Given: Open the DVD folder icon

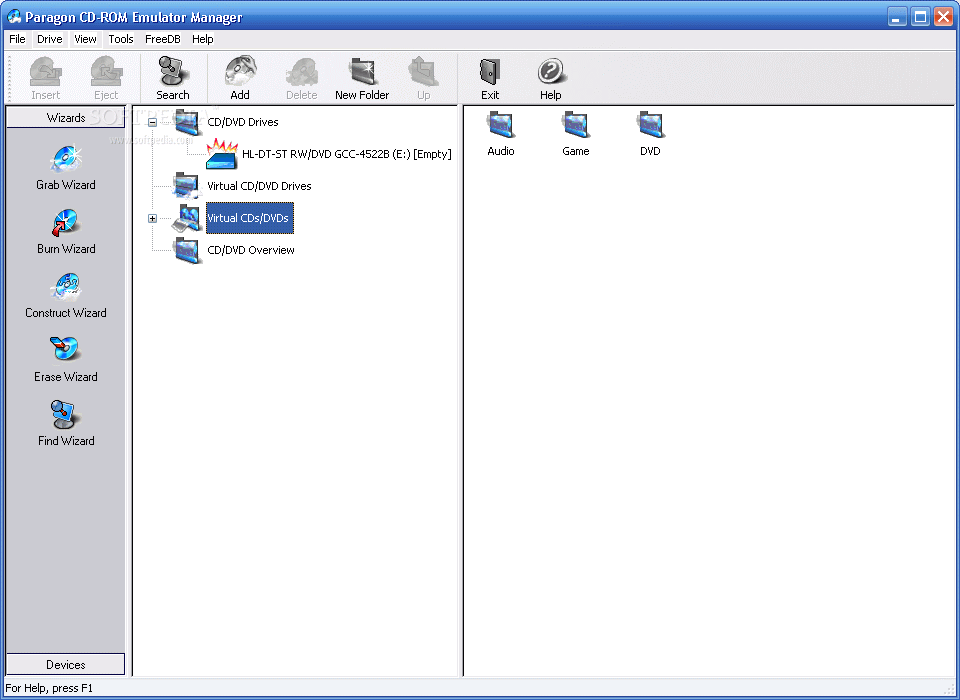Looking at the screenshot, I should pyautogui.click(x=650, y=126).
